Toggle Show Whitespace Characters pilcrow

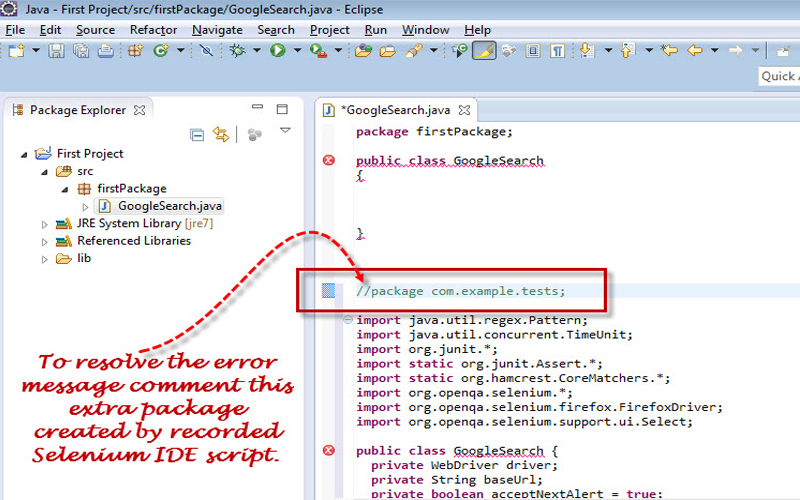tap(558, 51)
